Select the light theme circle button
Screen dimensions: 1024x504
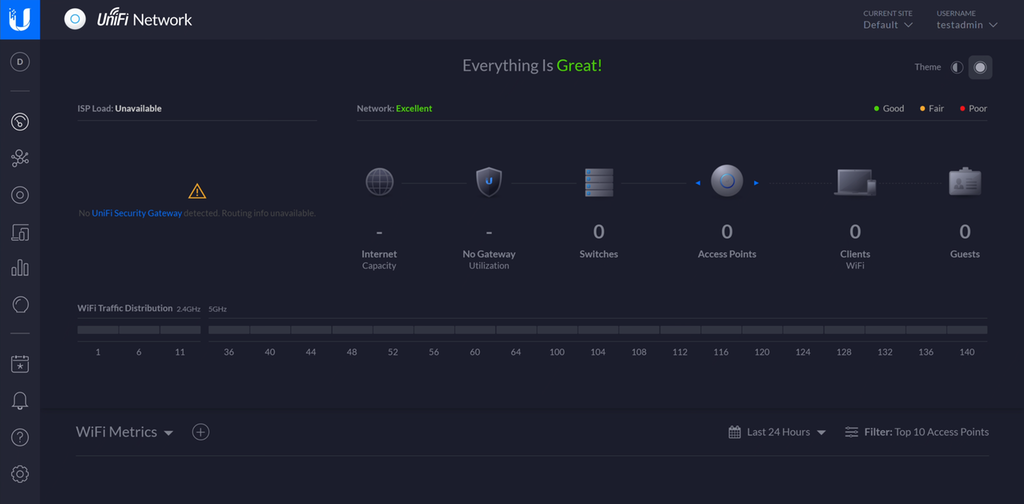pyautogui.click(x=980, y=67)
